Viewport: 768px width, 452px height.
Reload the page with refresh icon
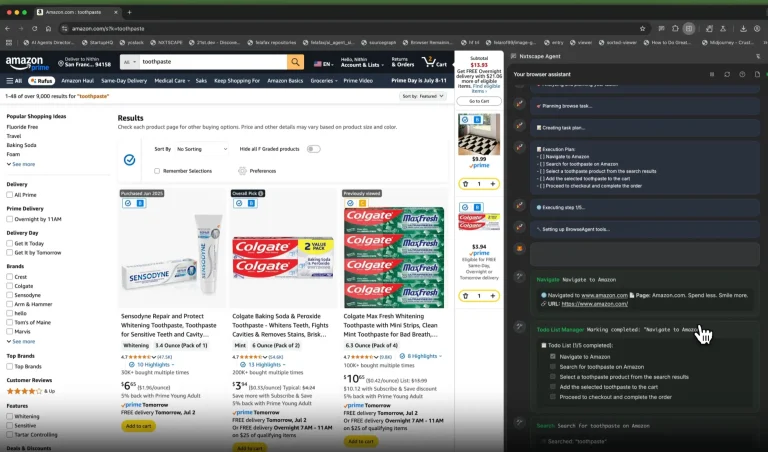click(x=34, y=28)
